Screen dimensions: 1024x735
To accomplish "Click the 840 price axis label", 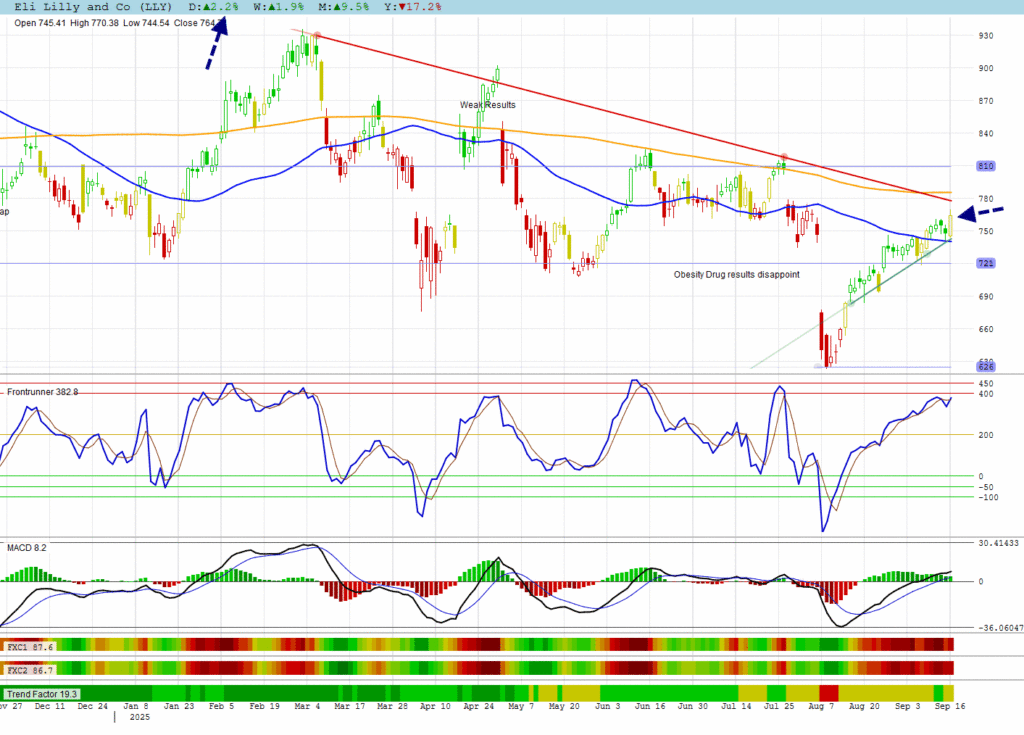I will tap(985, 133).
